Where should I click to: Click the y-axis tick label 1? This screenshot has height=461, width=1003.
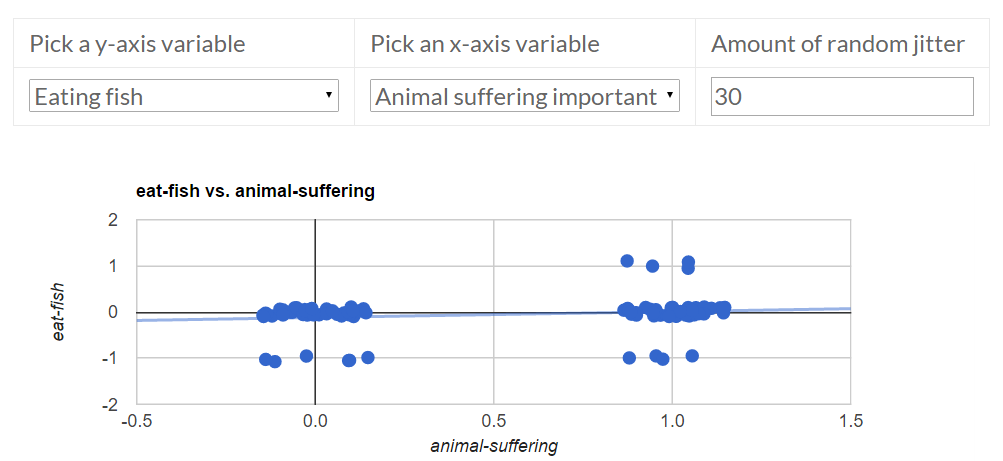point(114,266)
